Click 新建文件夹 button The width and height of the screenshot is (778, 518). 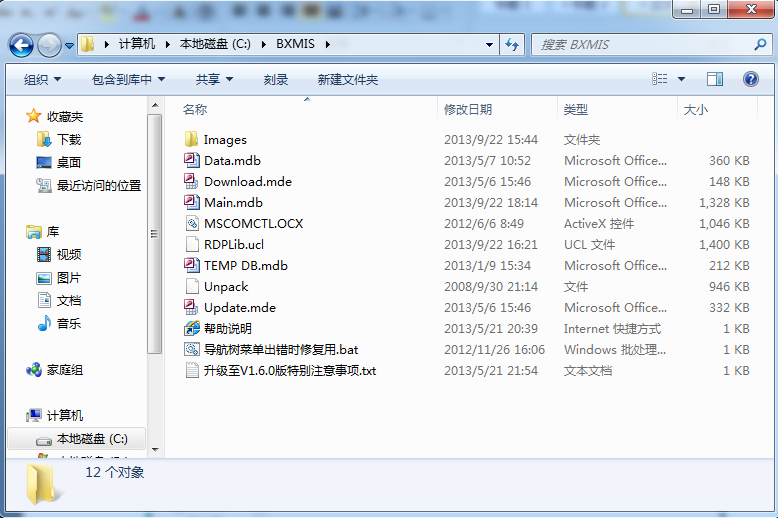point(348,79)
